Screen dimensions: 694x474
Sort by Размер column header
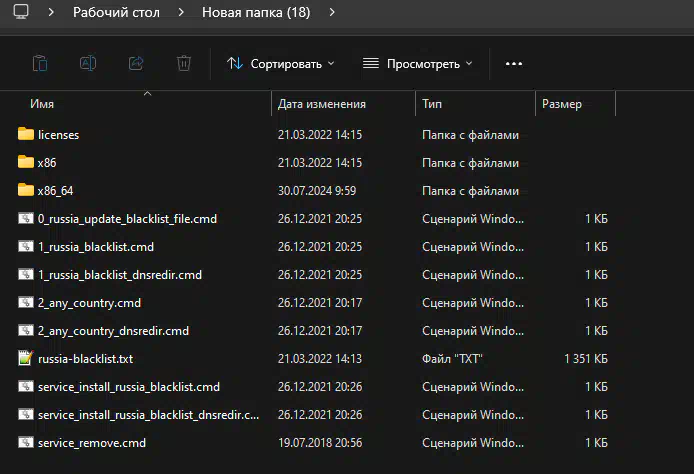562,104
